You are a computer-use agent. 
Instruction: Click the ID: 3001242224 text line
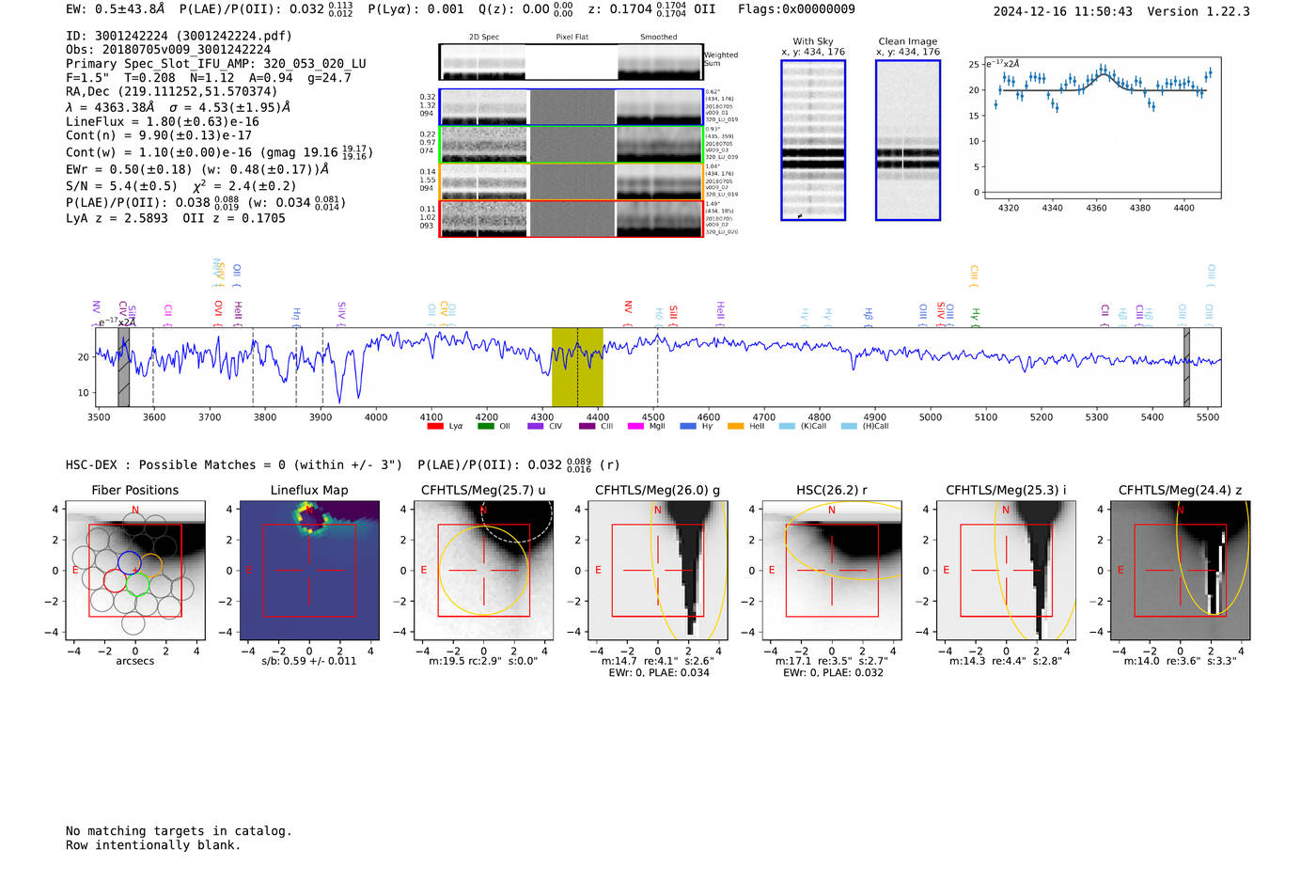tap(179, 36)
